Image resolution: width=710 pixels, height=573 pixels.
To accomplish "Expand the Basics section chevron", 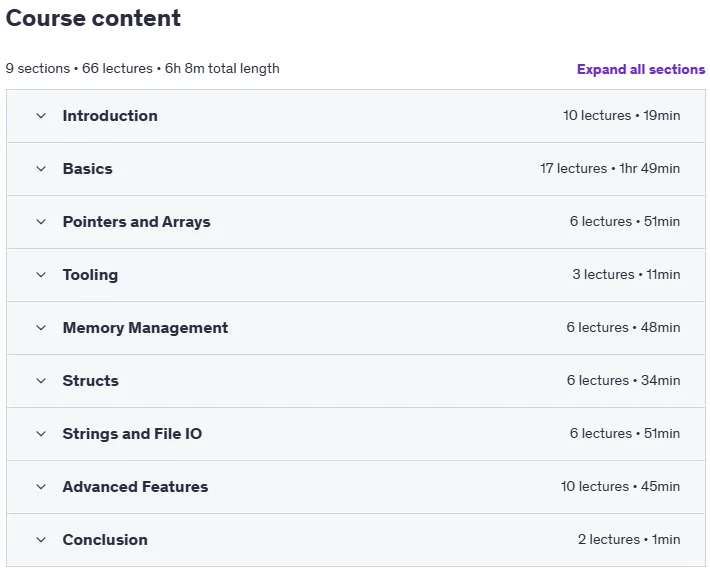I will [41, 169].
